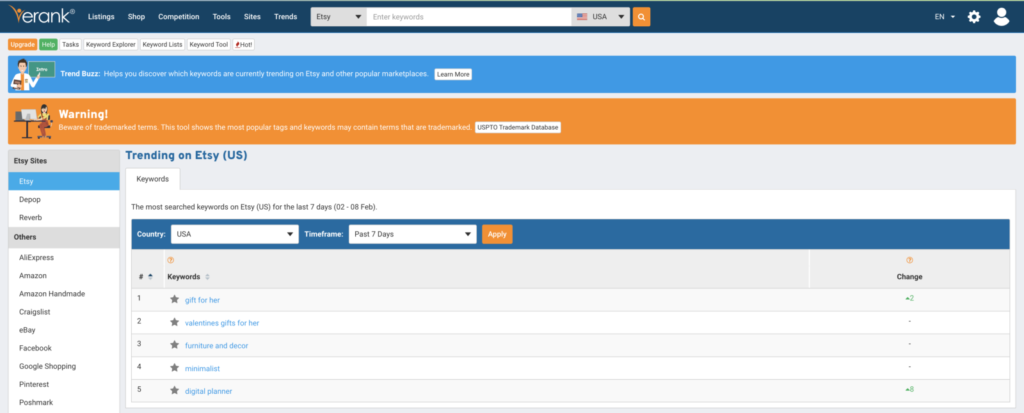Click the green Help button

pyautogui.click(x=48, y=44)
